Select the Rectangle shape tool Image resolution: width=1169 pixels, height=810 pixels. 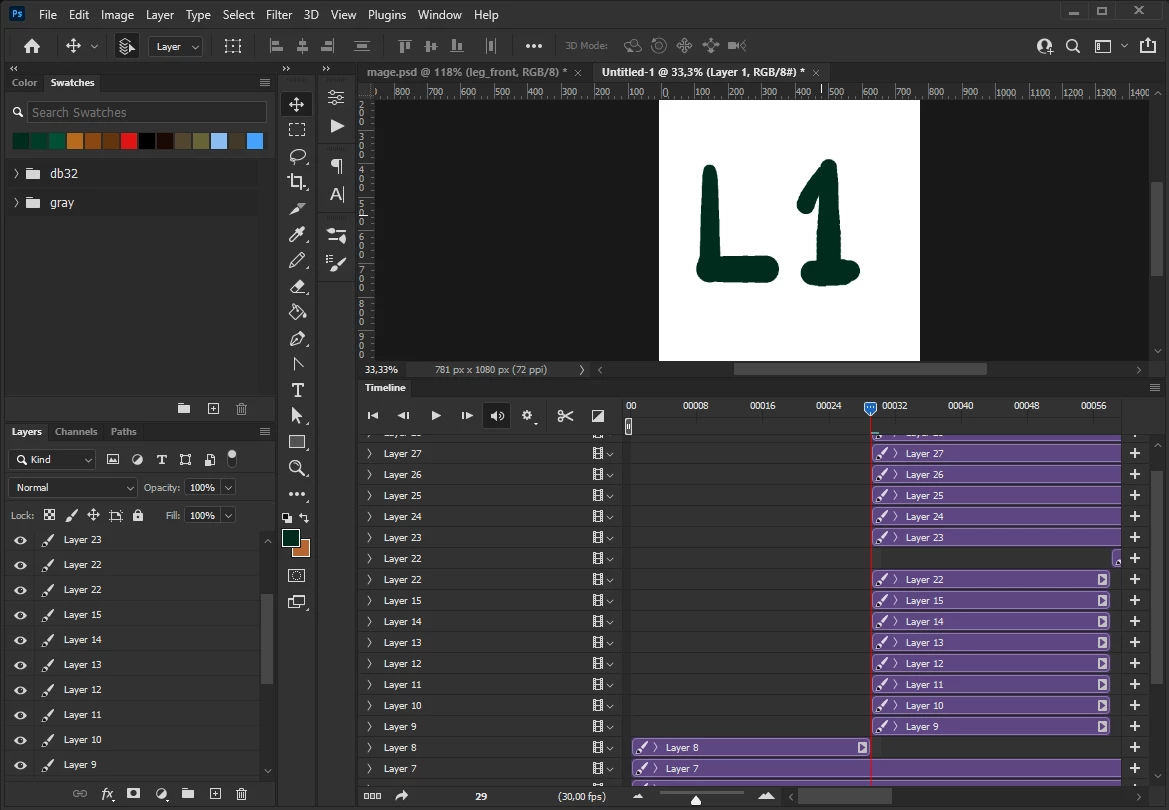pyautogui.click(x=297, y=442)
